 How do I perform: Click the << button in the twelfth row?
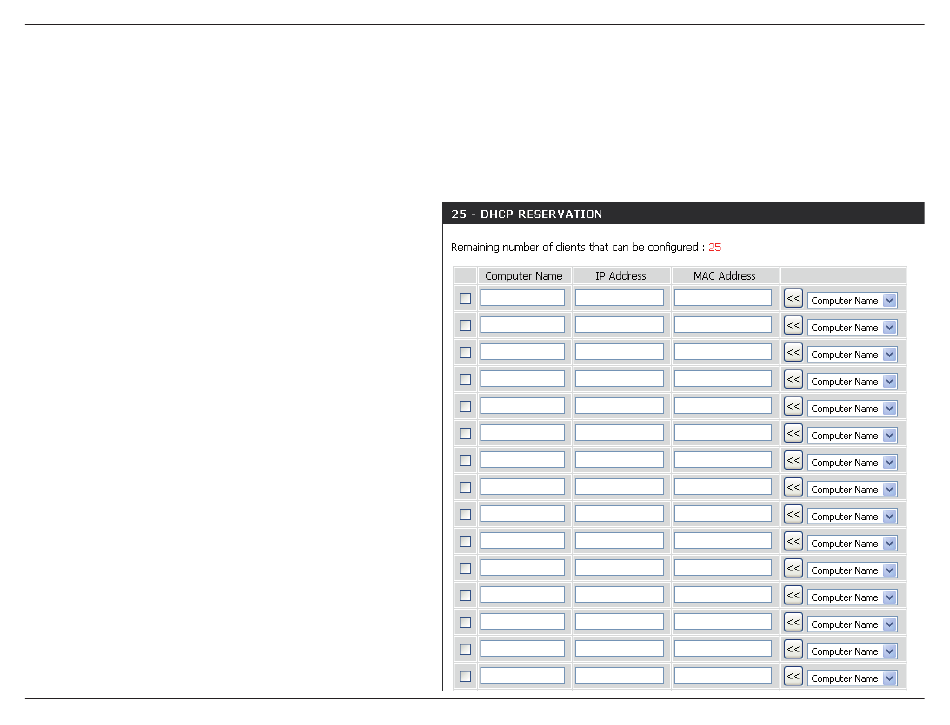(x=793, y=595)
